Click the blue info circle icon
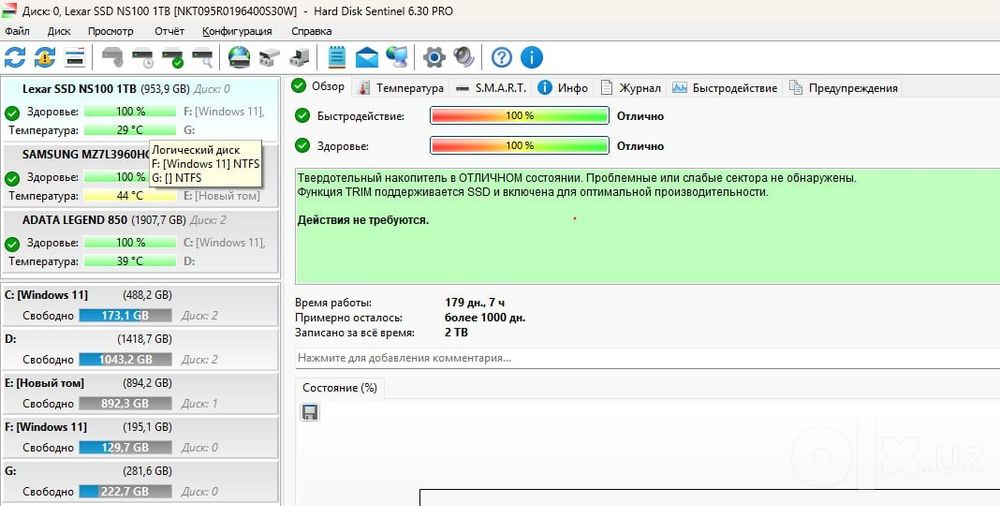 click(532, 57)
